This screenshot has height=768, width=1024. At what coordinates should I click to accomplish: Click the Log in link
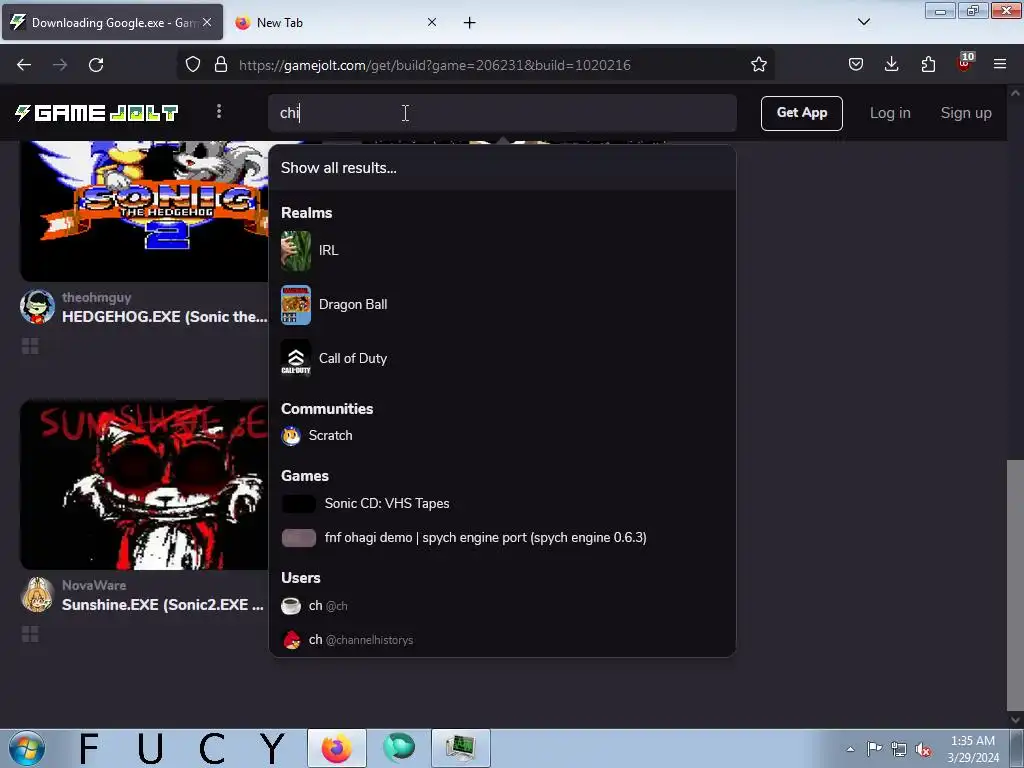889,113
